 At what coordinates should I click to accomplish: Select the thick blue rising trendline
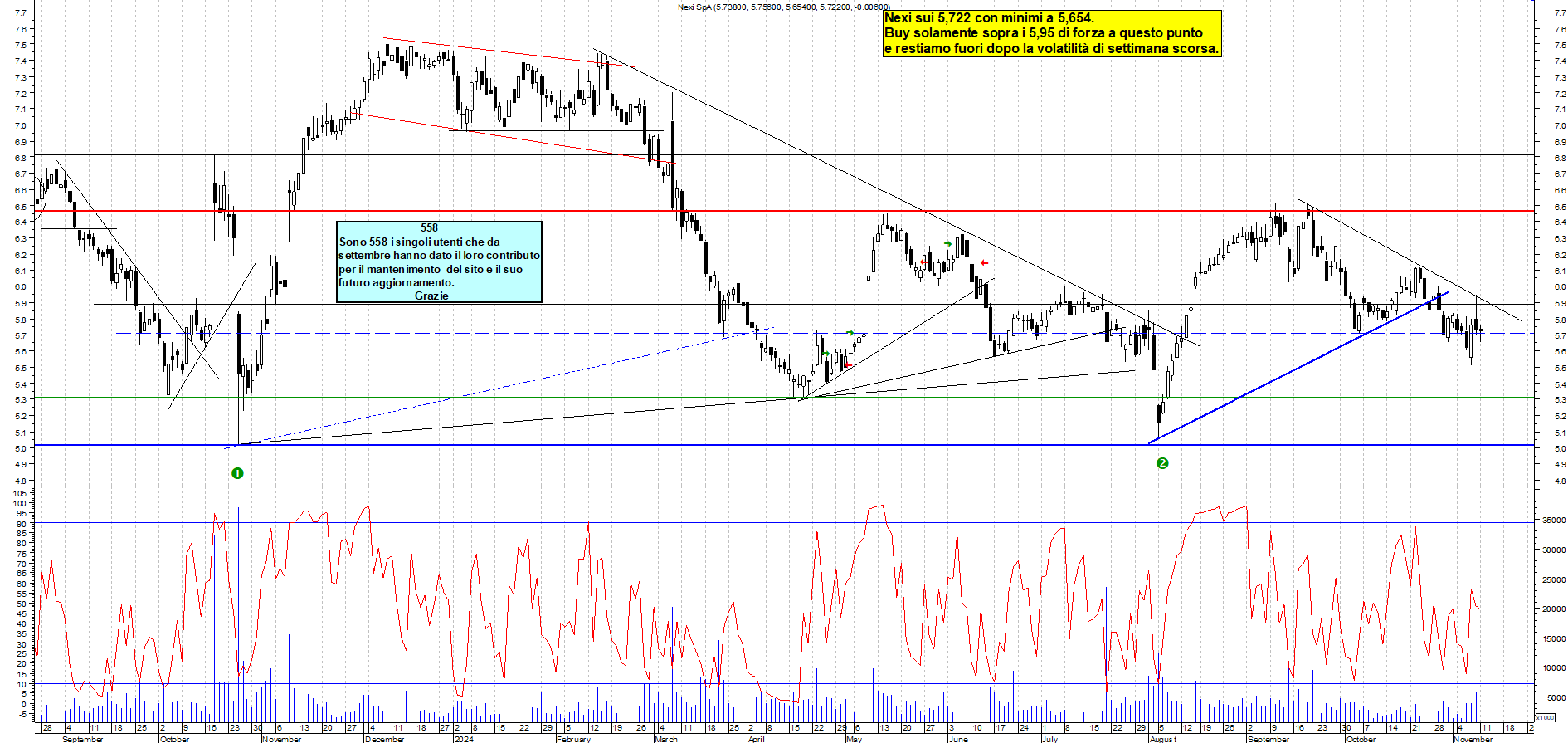point(1298,368)
